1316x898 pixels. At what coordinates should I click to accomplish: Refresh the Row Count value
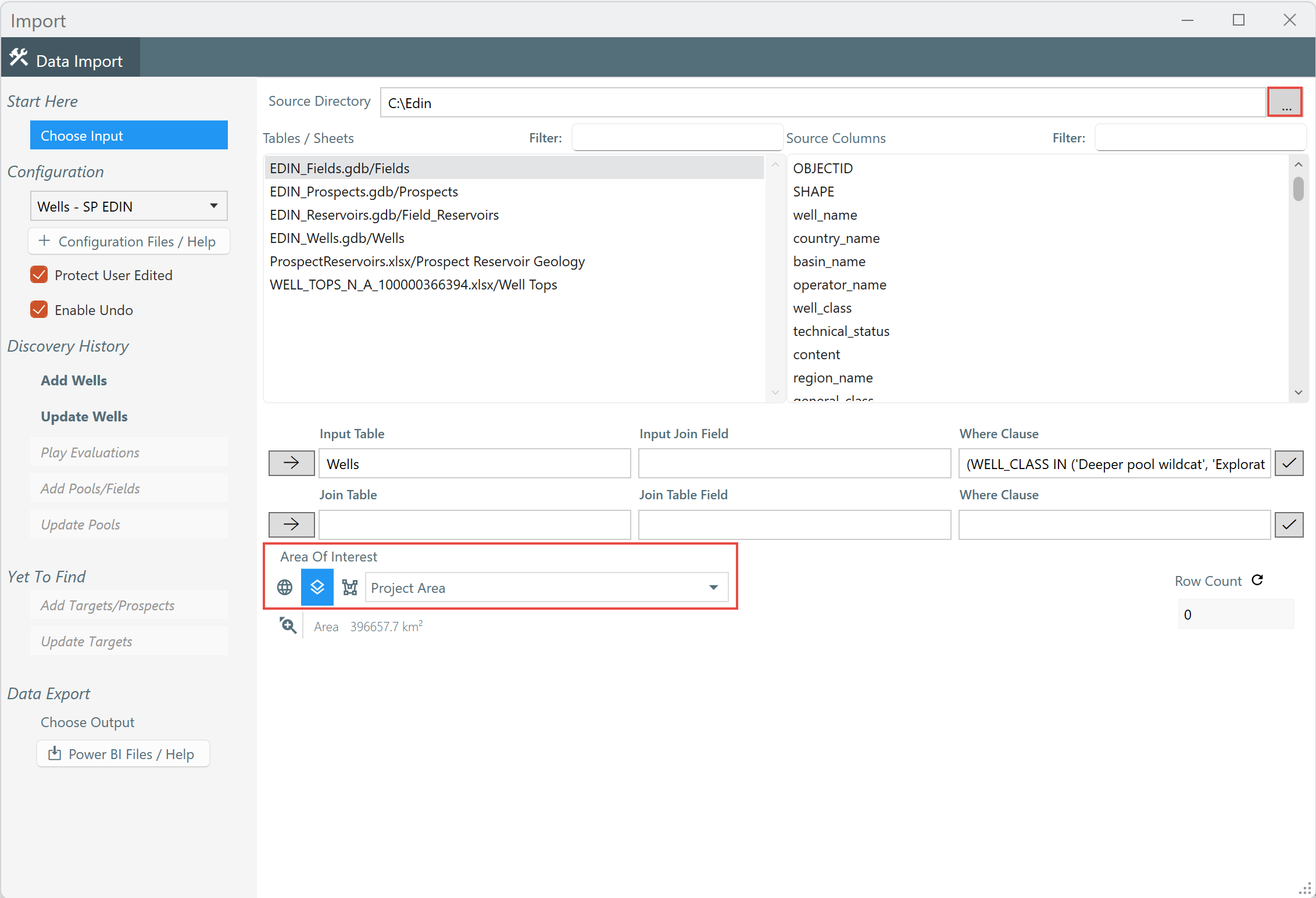tap(1257, 580)
